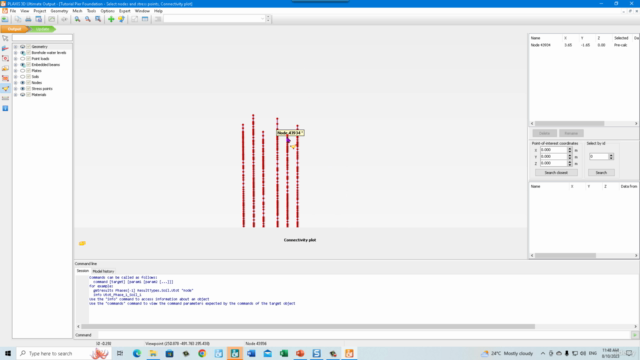Screen dimensions: 640x360
Task: Open Excel from the taskbar
Action: 284,353
